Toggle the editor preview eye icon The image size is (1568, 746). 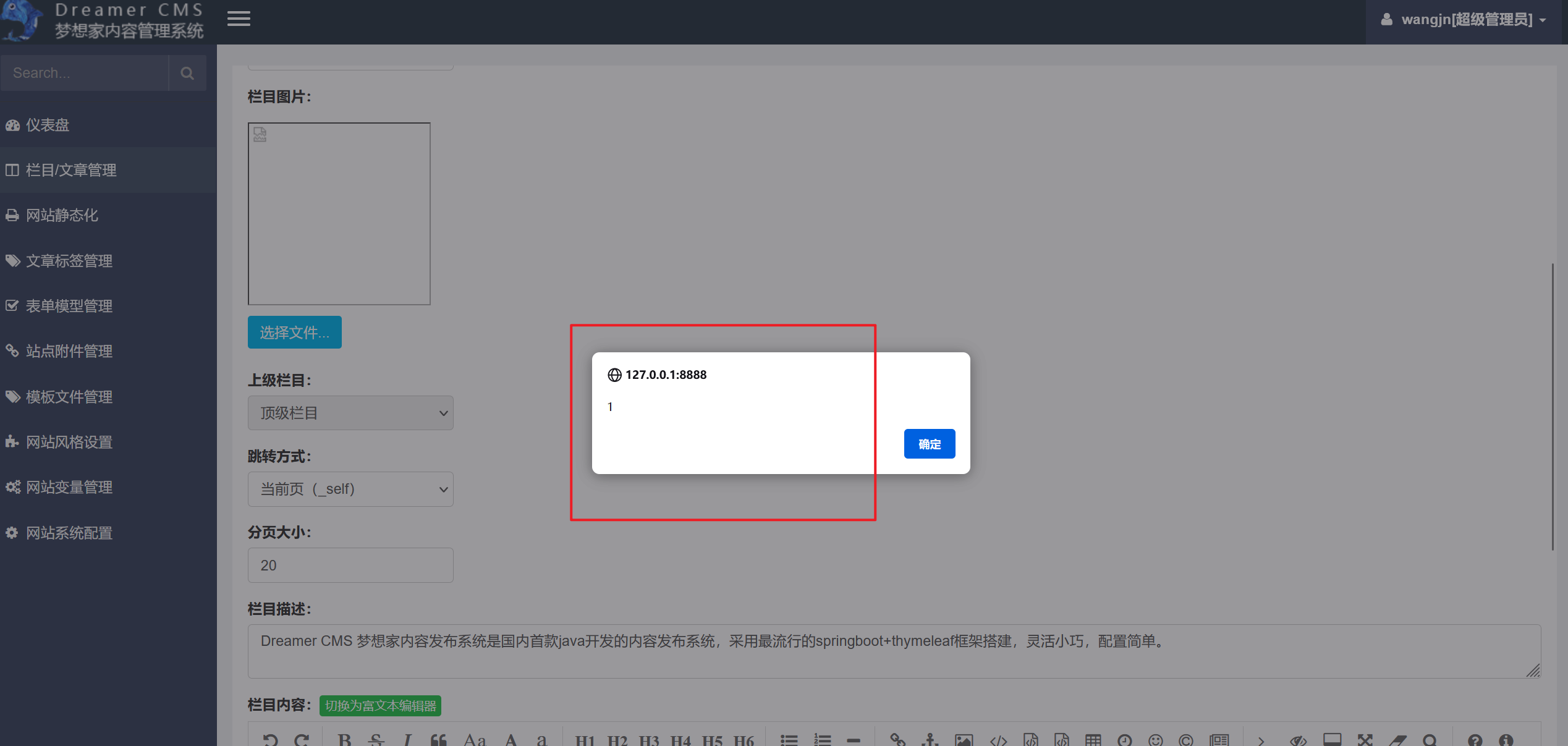(x=1298, y=739)
